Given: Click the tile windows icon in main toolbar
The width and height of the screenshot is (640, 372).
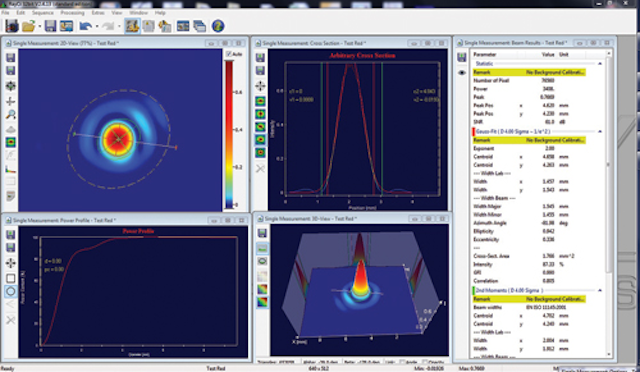Looking at the screenshot, I should pos(183,26).
